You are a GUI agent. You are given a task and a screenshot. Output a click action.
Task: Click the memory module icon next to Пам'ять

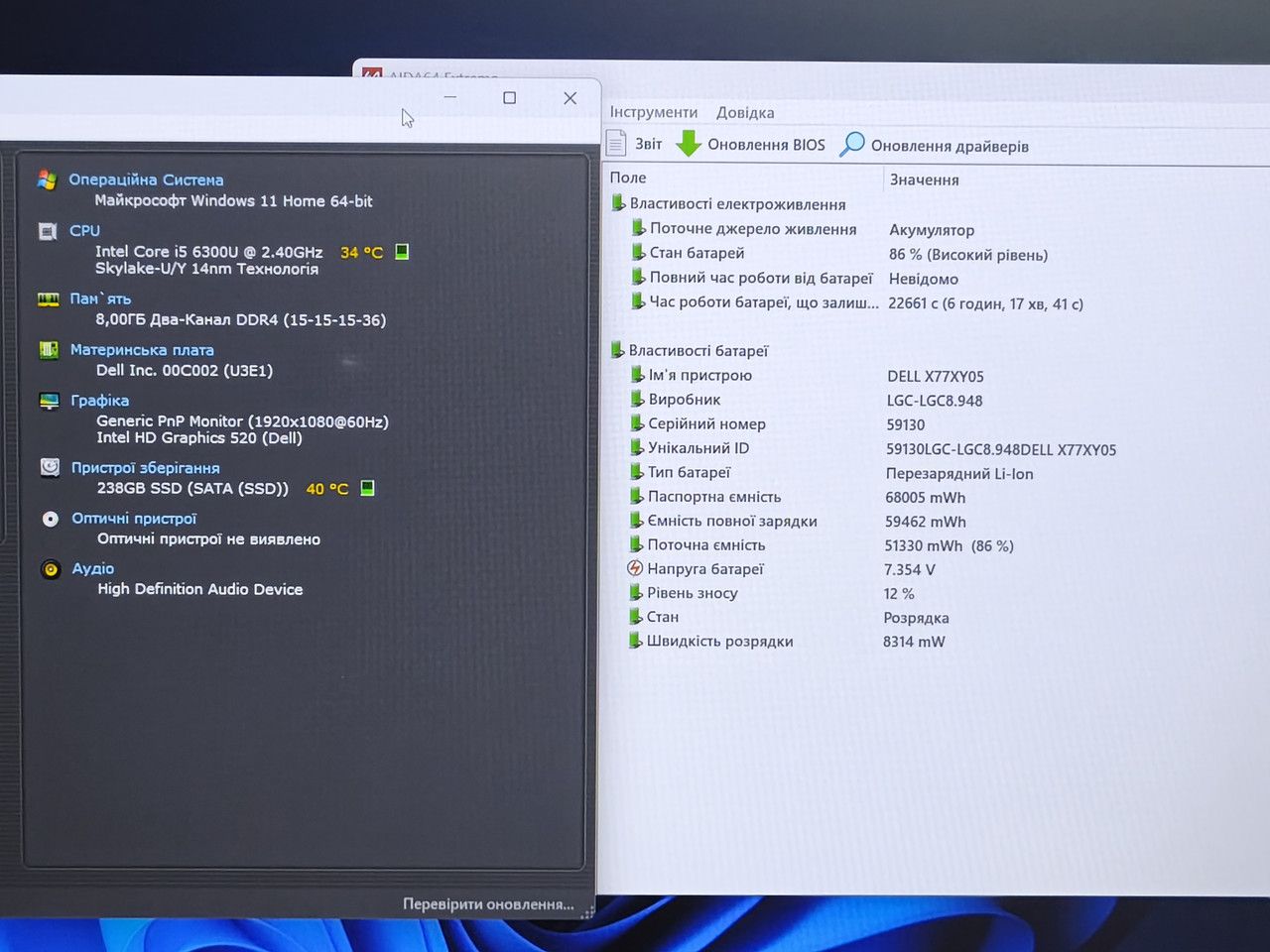pos(49,298)
